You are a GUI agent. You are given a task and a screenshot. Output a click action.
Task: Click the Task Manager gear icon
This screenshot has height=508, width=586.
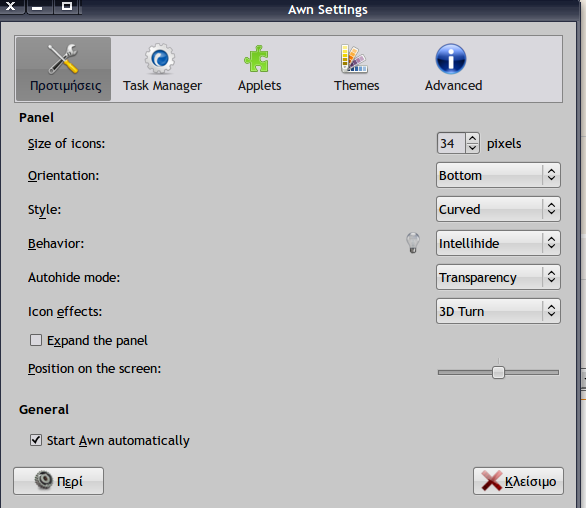click(160, 59)
